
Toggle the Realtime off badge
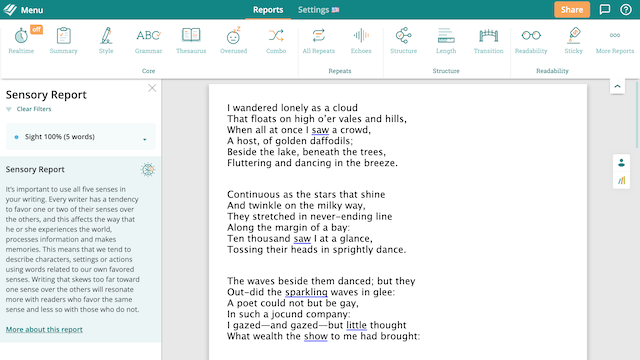pyautogui.click(x=37, y=29)
